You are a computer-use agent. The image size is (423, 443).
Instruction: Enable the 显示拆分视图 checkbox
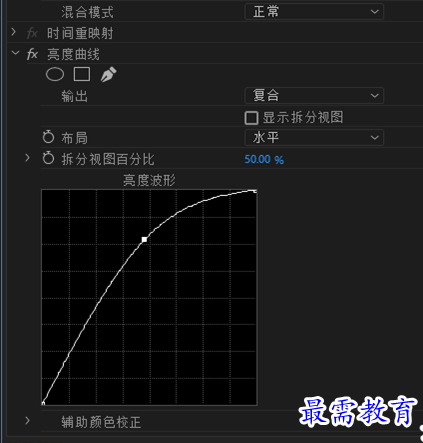tap(251, 118)
